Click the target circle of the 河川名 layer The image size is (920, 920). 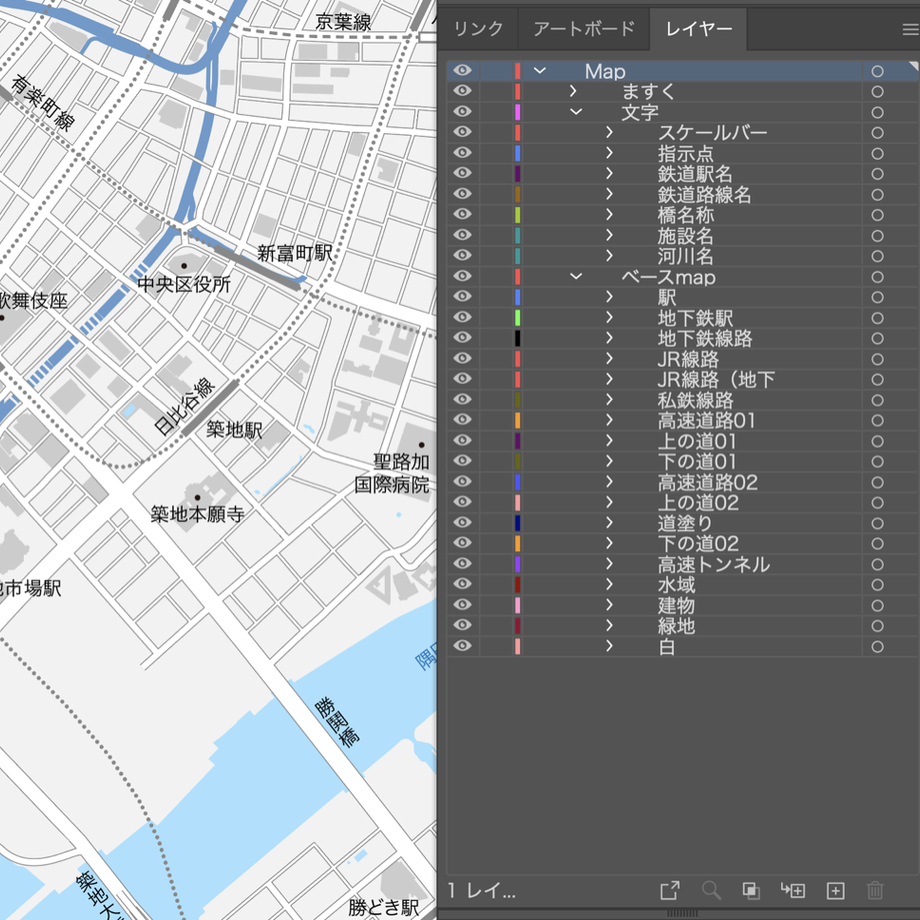(877, 256)
